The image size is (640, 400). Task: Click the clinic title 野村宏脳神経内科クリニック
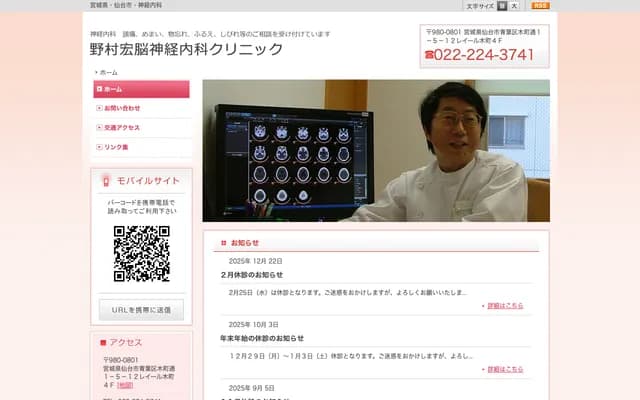click(186, 49)
